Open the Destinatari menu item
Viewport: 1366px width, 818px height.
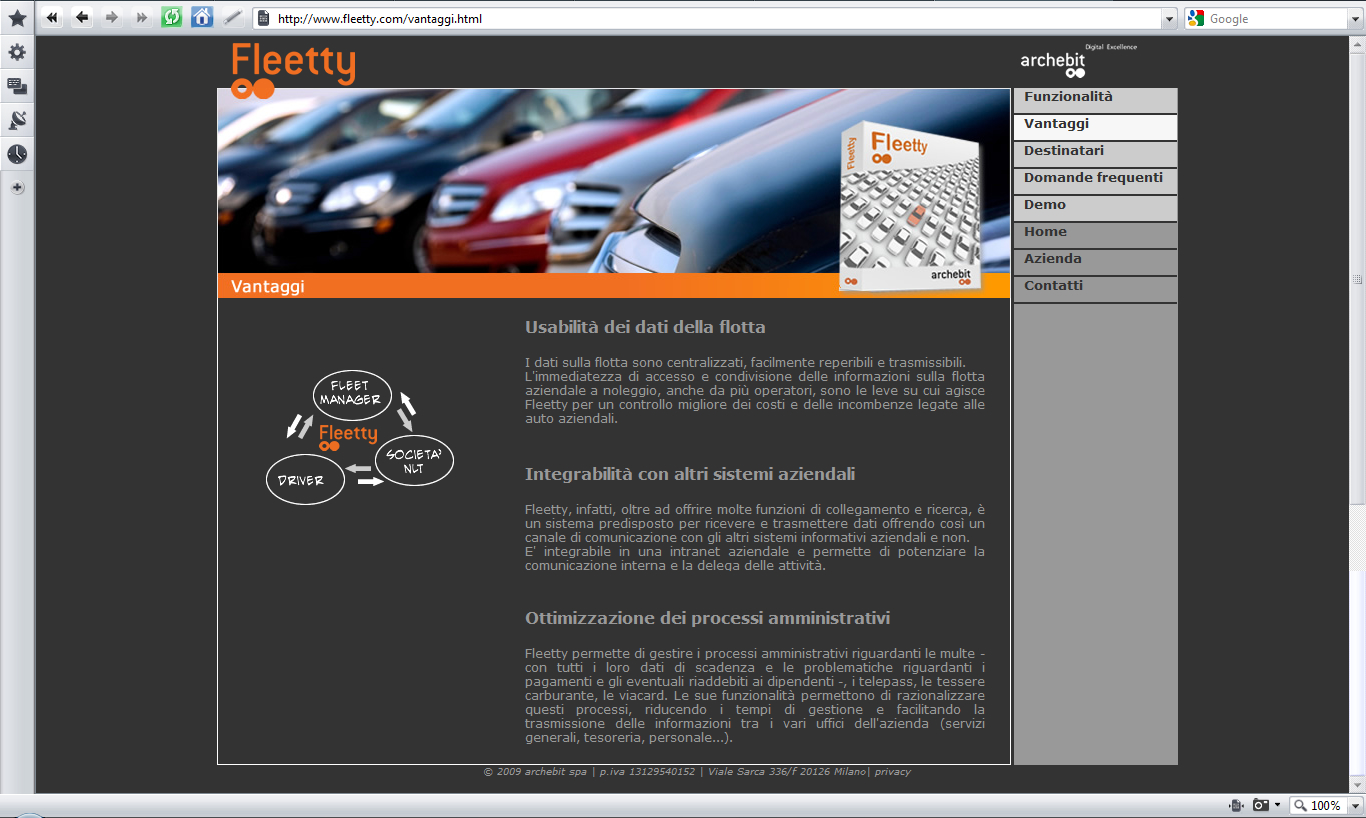[1095, 154]
